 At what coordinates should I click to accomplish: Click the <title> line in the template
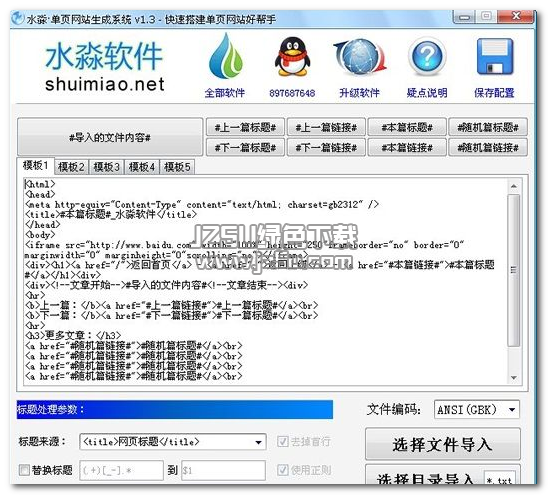[111, 214]
